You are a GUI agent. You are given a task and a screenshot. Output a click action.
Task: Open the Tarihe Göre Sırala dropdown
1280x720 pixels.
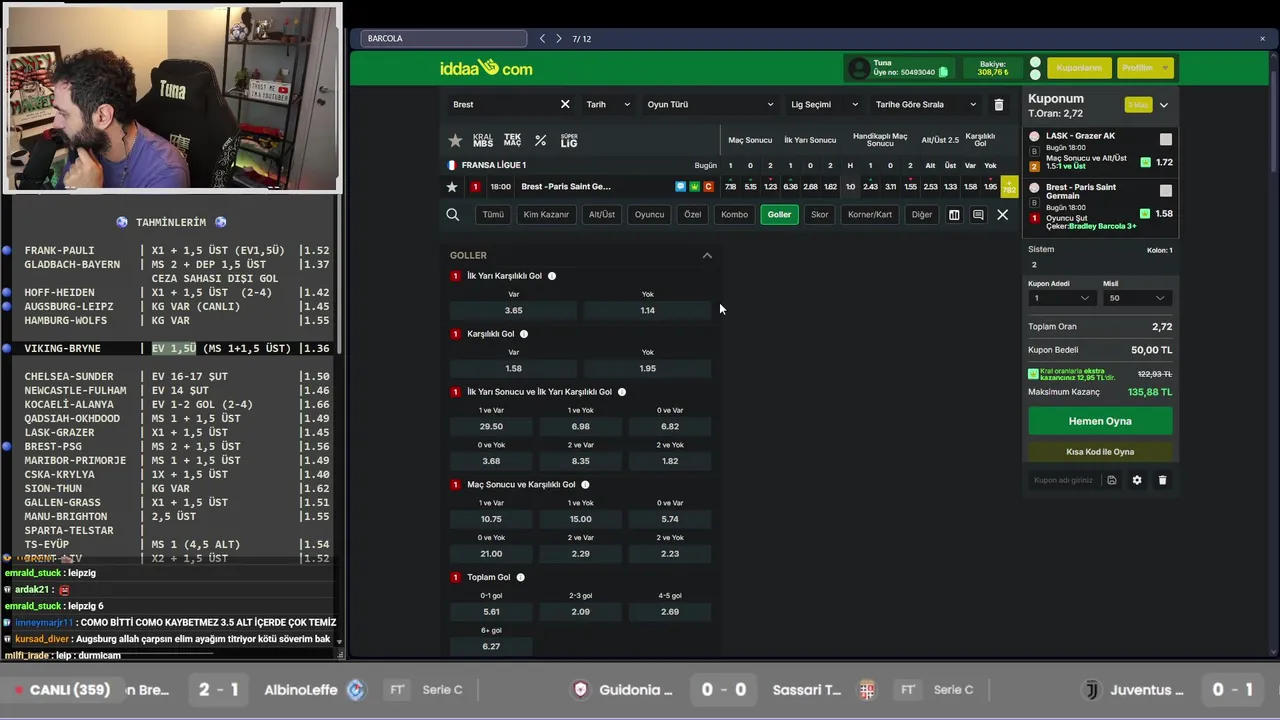click(x=925, y=104)
